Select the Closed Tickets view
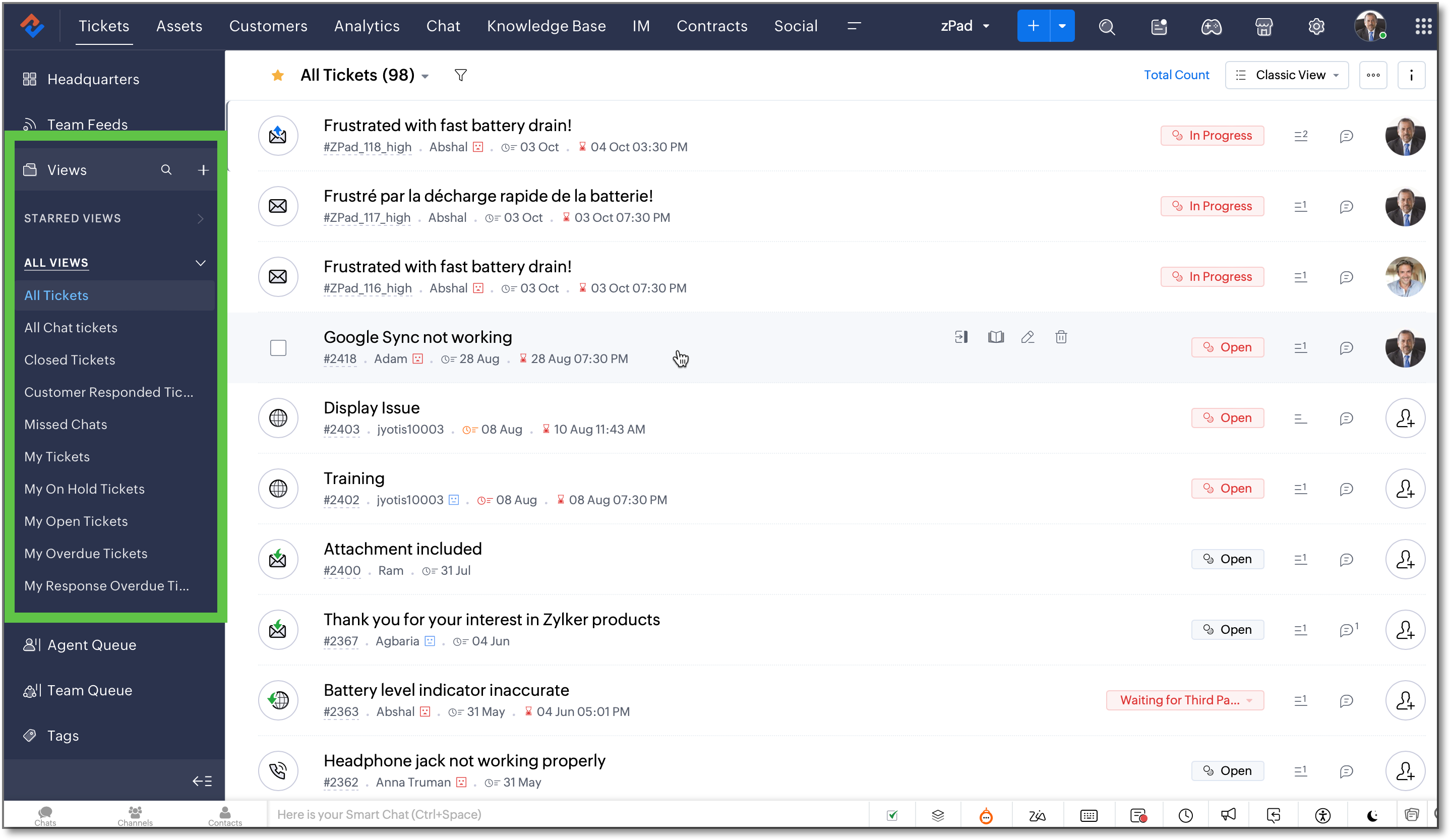The image size is (1450, 840). tap(70, 359)
